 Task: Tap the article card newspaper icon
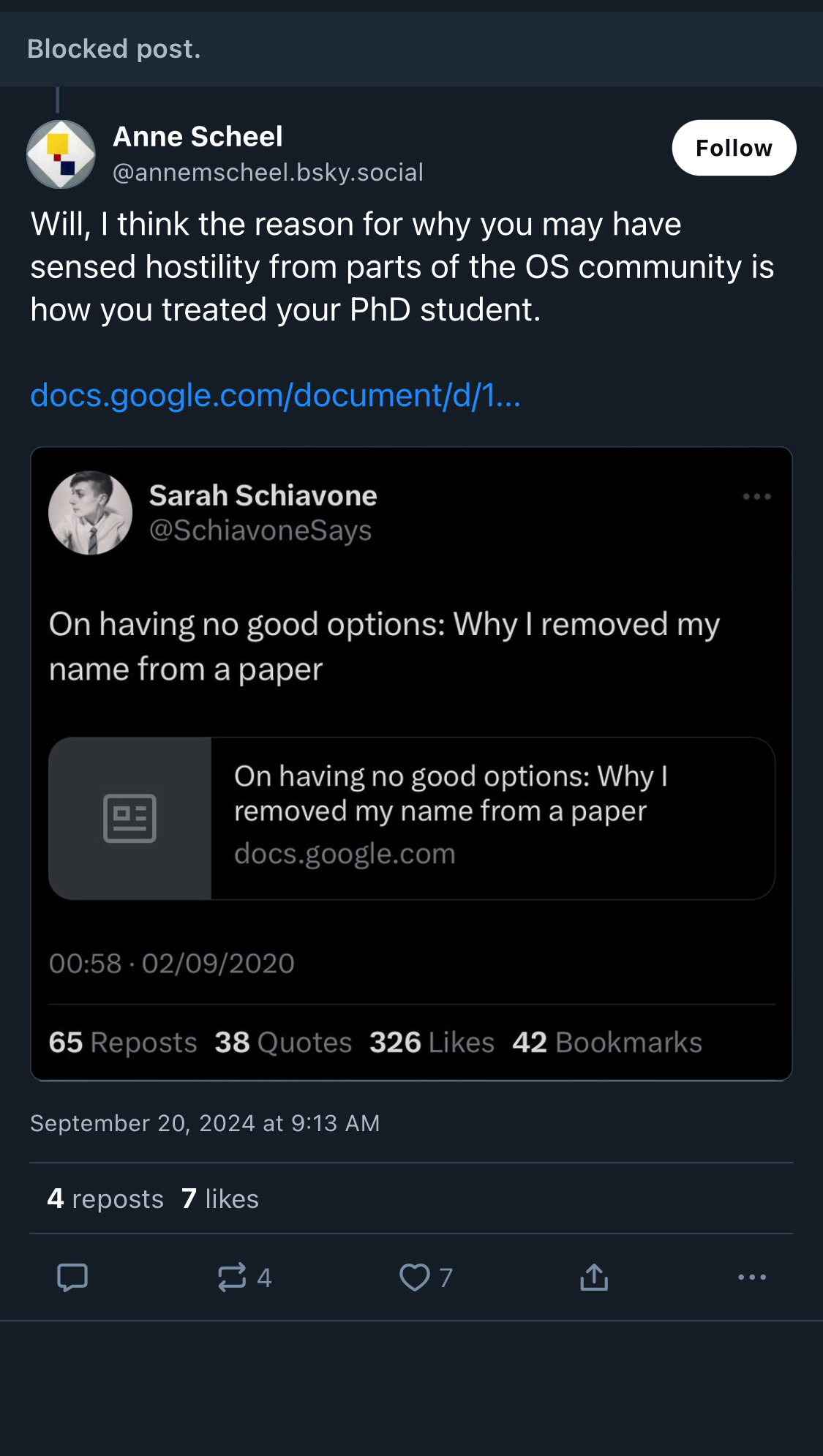coord(130,818)
